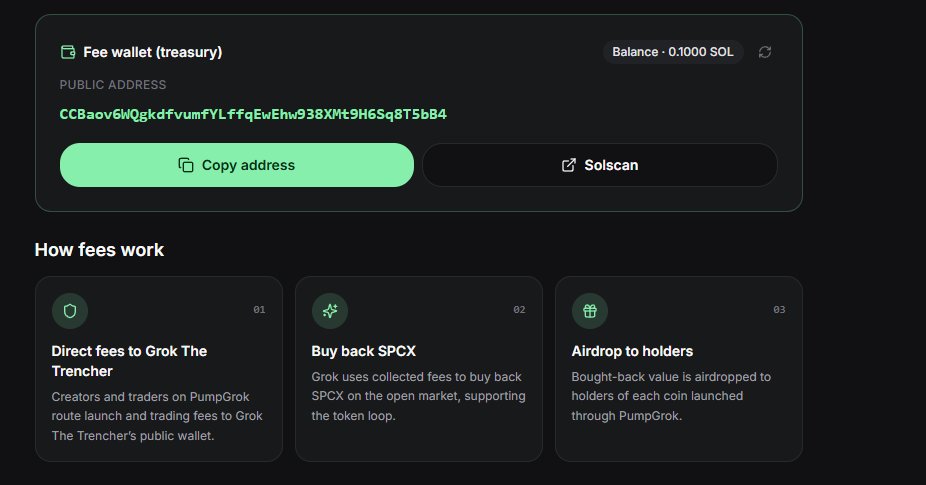This screenshot has width=926, height=485.
Task: Open the wallet on Solscan
Action: [599, 165]
